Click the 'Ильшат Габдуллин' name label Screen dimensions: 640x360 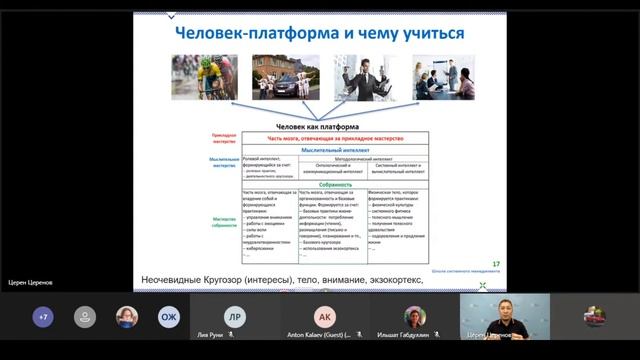[403, 335]
